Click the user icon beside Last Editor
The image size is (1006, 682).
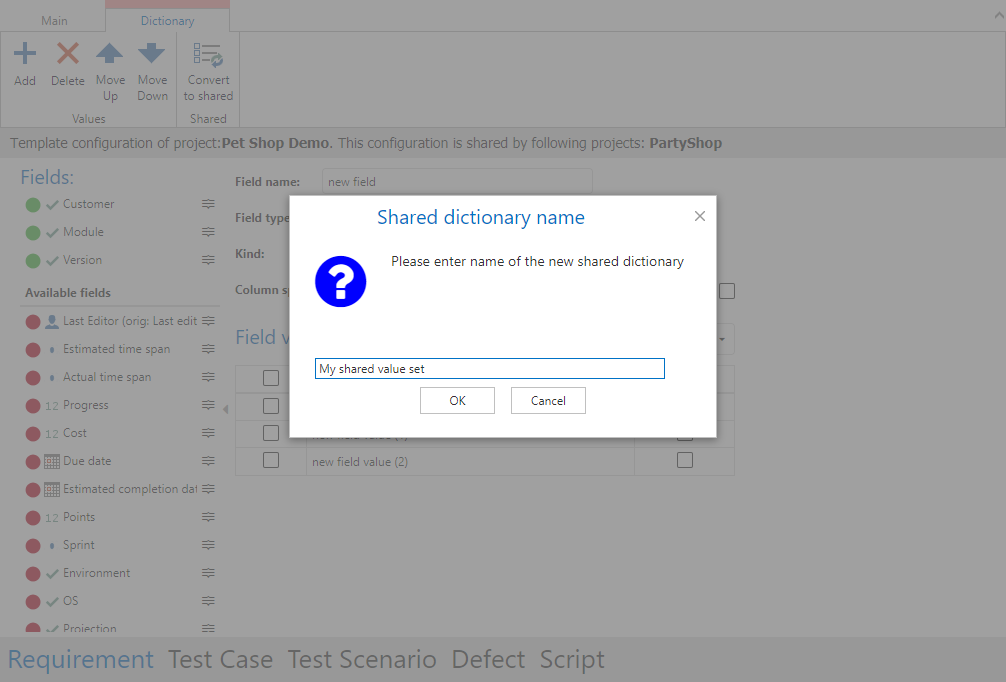click(52, 322)
